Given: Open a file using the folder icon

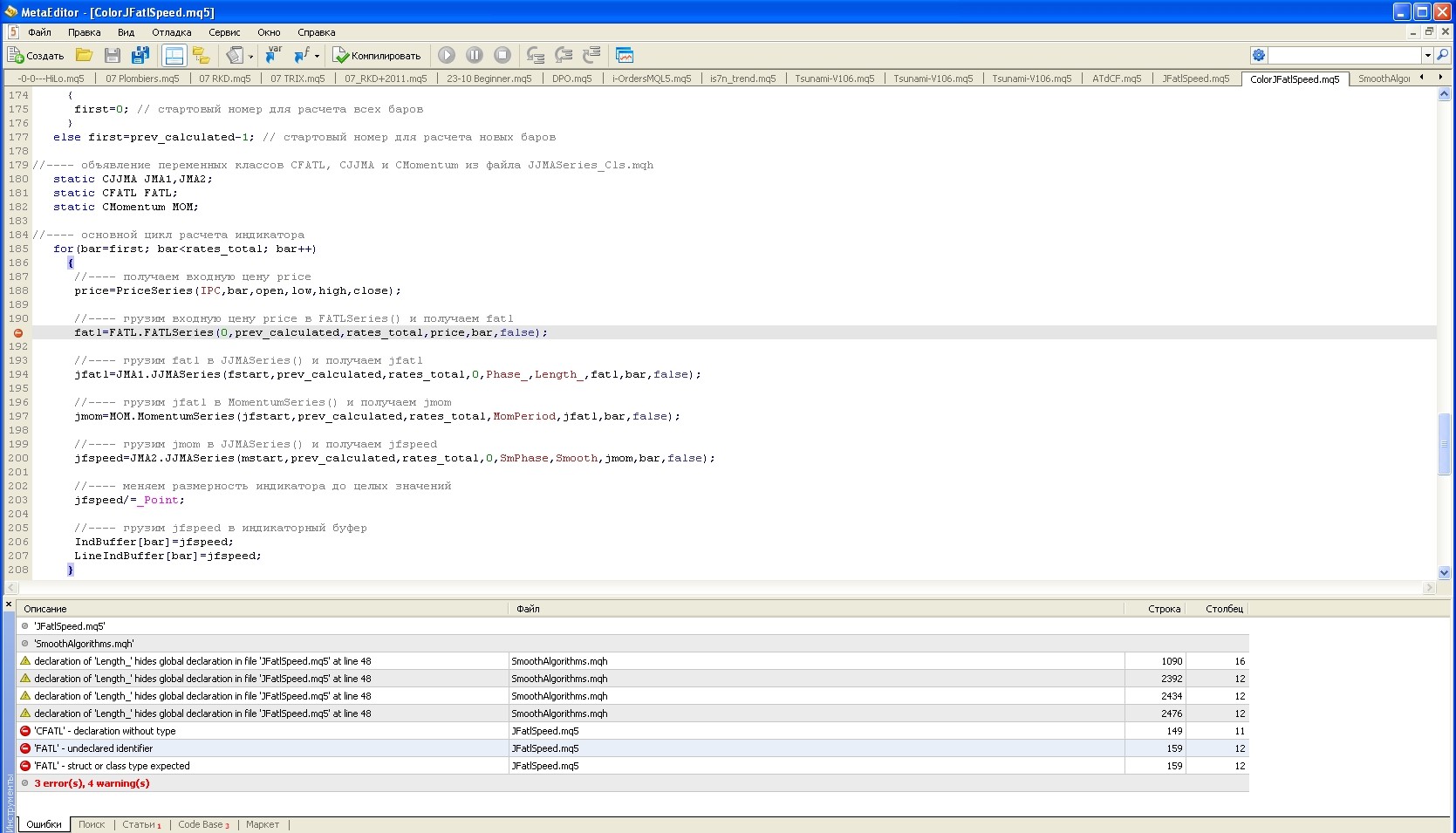Looking at the screenshot, I should (84, 55).
